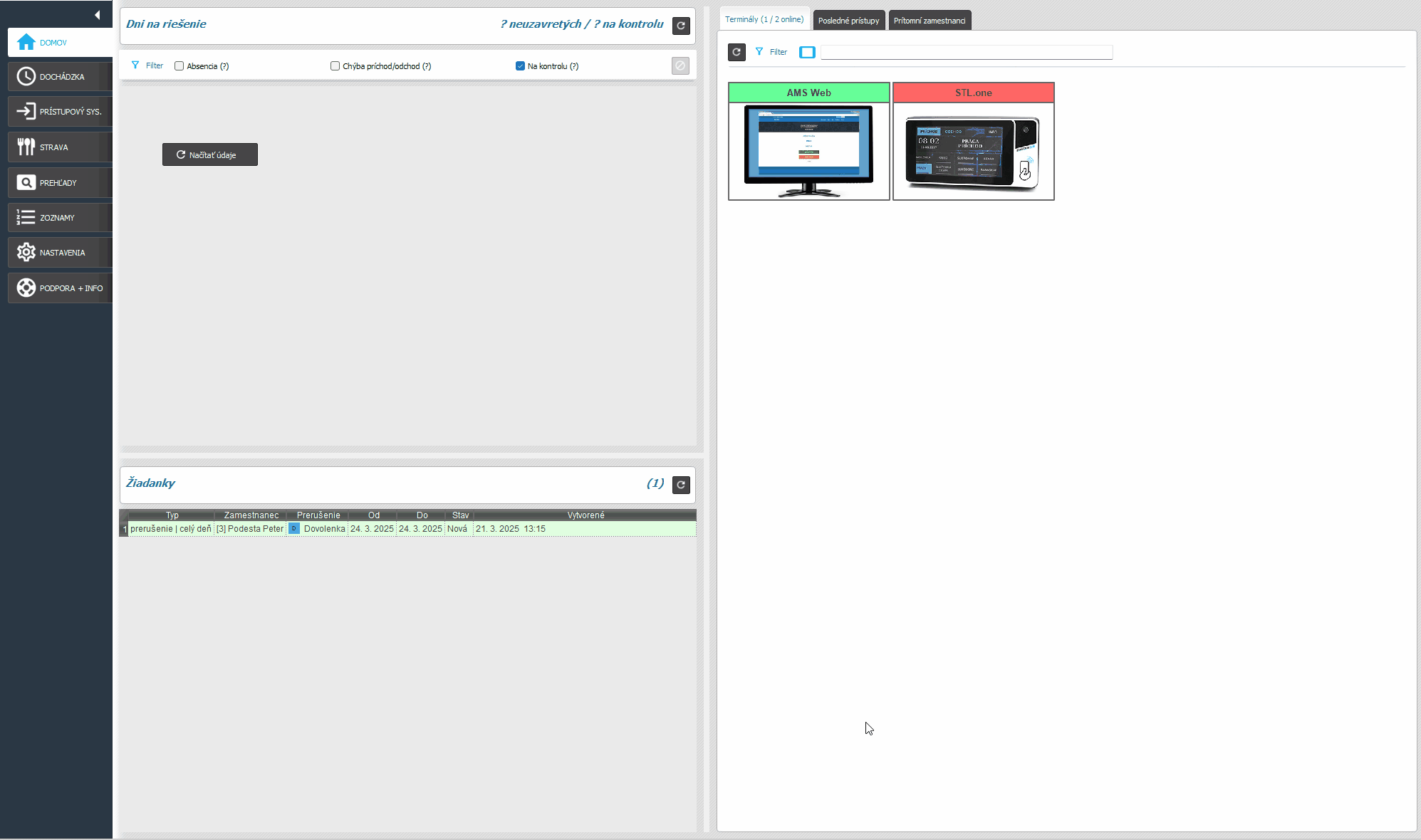Open Domov home icon
Image resolution: width=1421 pixels, height=840 pixels.
click(26, 42)
